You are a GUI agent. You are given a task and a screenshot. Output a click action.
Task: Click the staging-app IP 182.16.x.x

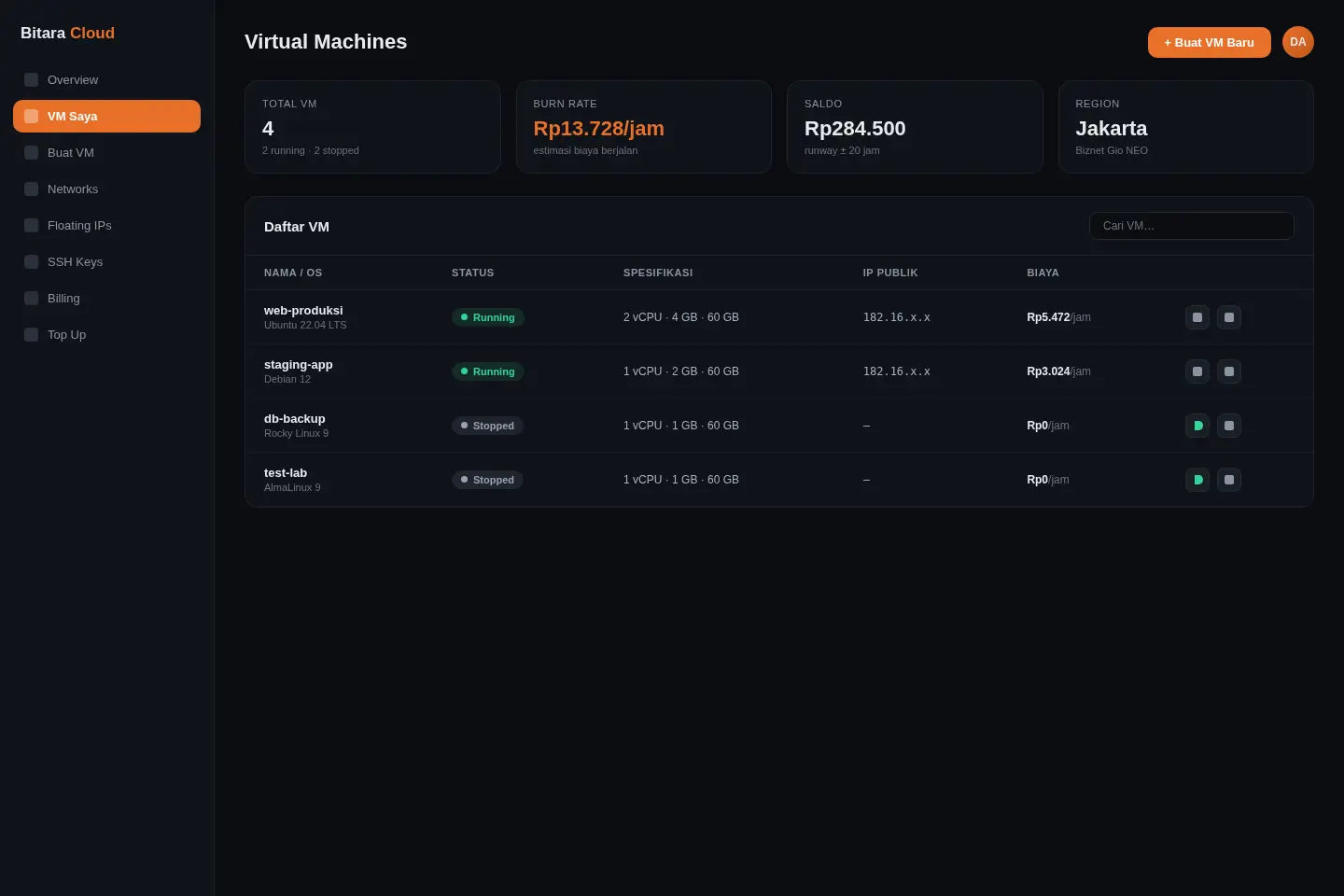click(x=897, y=371)
